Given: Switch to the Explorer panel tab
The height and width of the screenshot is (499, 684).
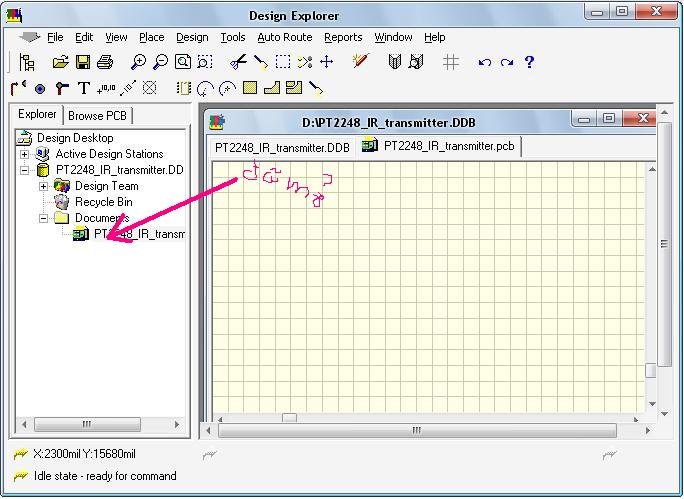Looking at the screenshot, I should [37, 114].
